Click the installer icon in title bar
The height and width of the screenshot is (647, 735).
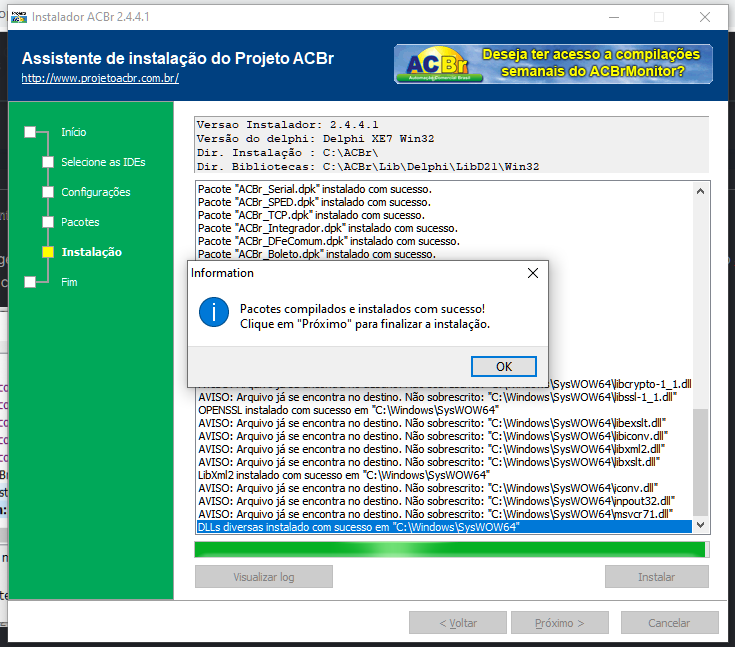[19, 17]
